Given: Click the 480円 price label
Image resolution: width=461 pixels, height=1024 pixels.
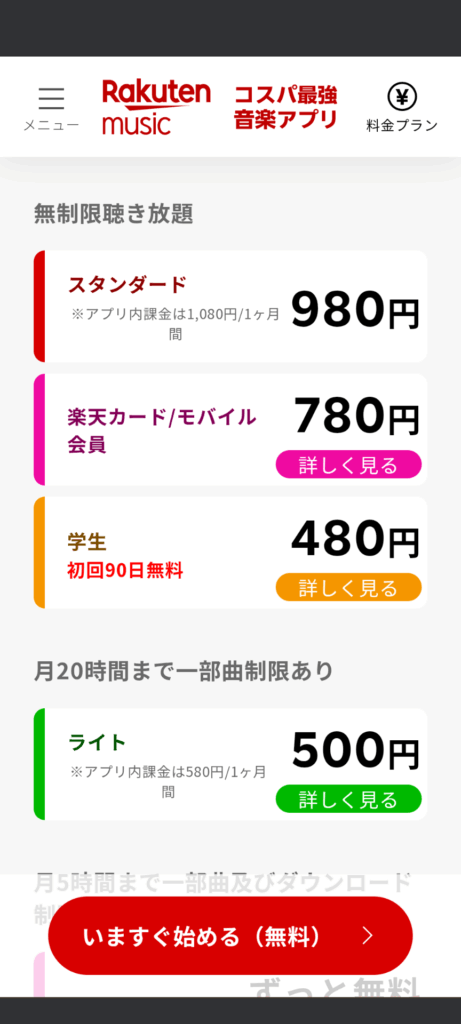Looking at the screenshot, I should point(355,539).
